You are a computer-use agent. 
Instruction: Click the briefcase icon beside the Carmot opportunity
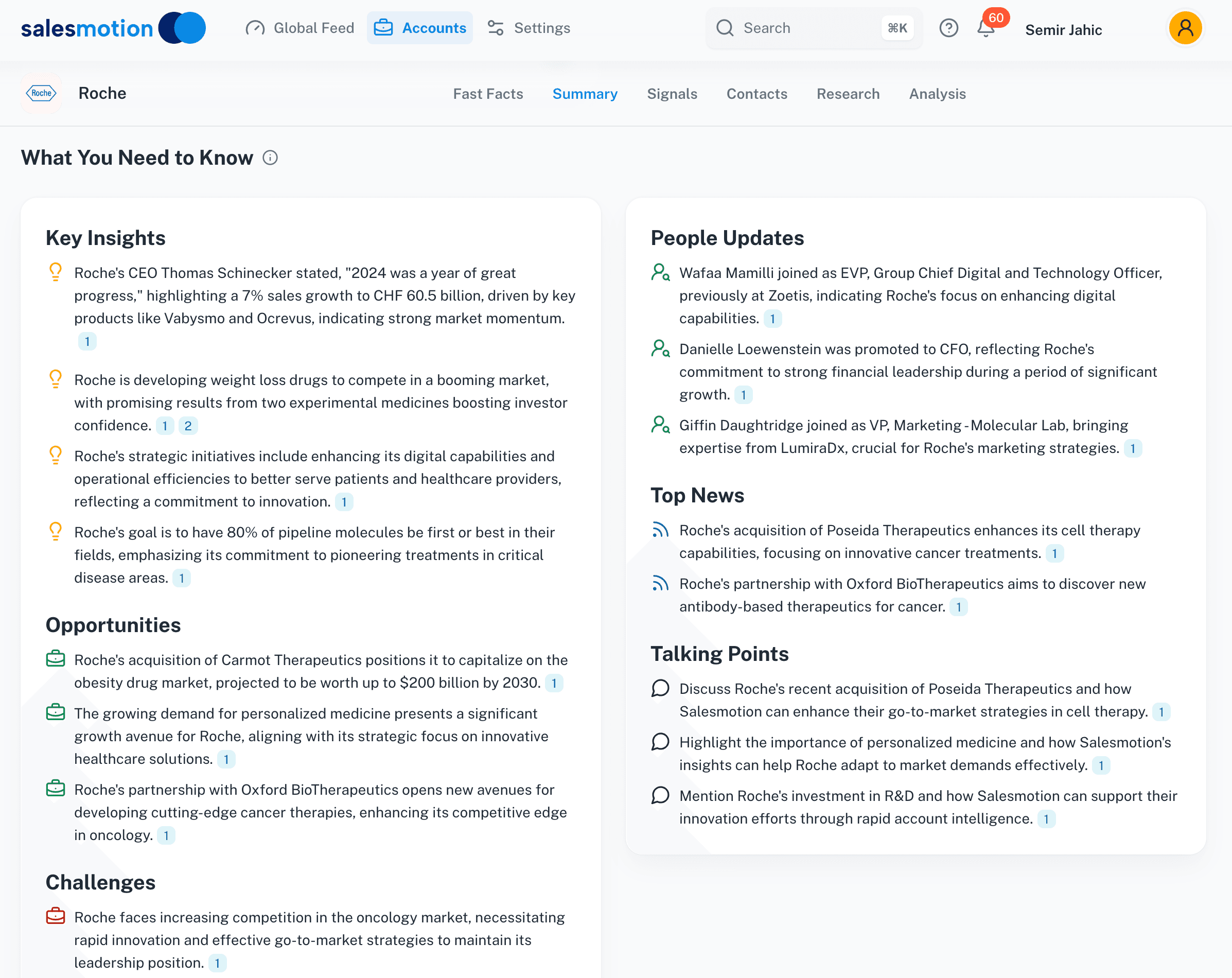click(56, 658)
